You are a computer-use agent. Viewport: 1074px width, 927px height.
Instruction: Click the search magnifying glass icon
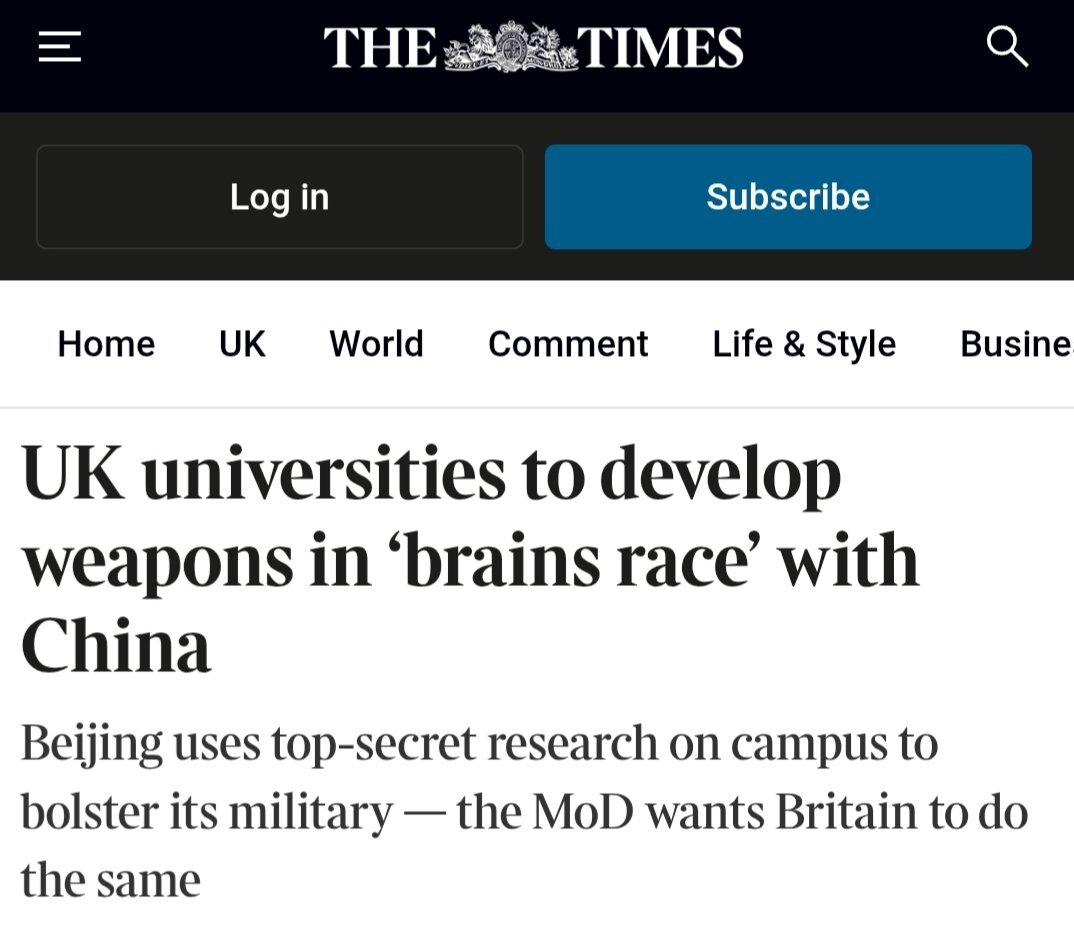pyautogui.click(x=1006, y=47)
